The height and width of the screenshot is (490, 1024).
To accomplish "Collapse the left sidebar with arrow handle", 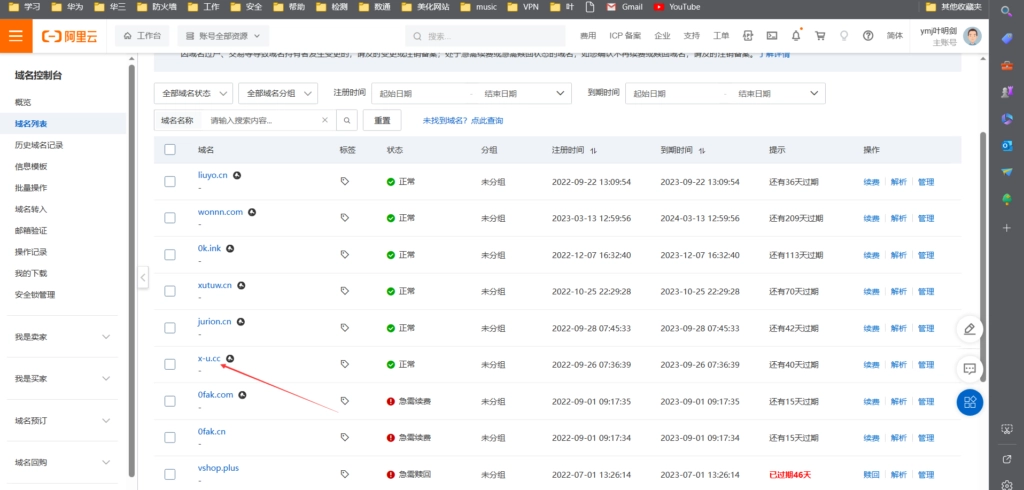I will tap(143, 277).
